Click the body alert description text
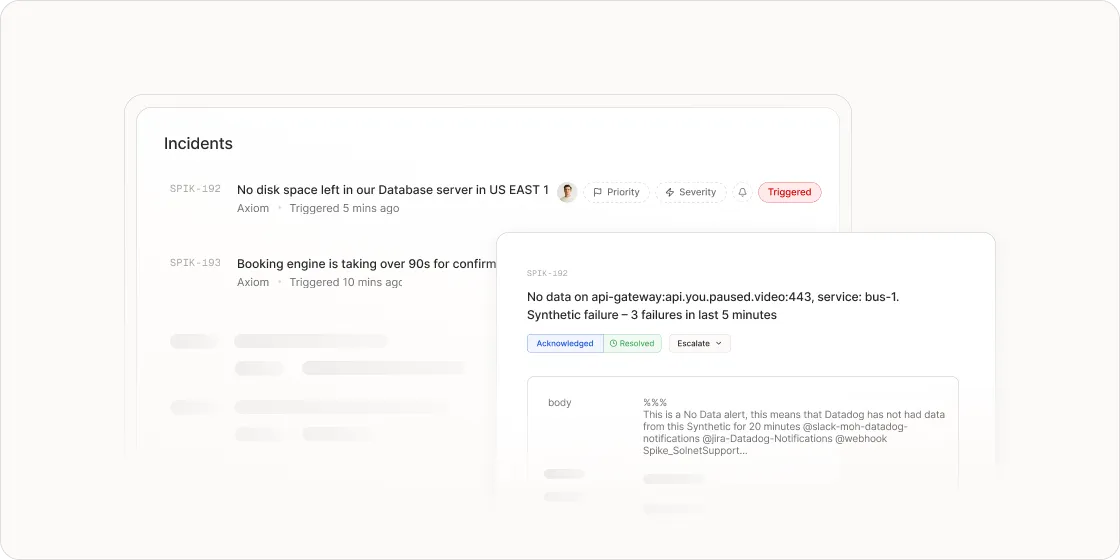The image size is (1120, 560). pos(794,426)
